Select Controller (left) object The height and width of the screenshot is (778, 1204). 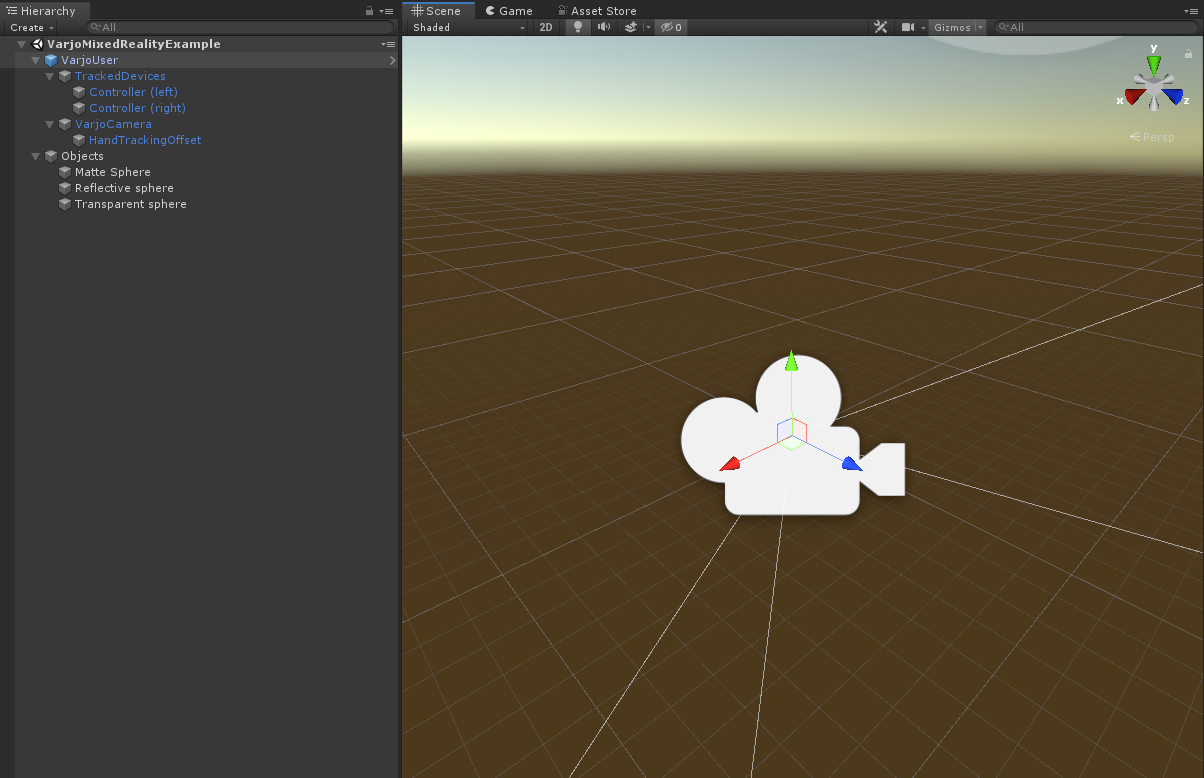133,92
